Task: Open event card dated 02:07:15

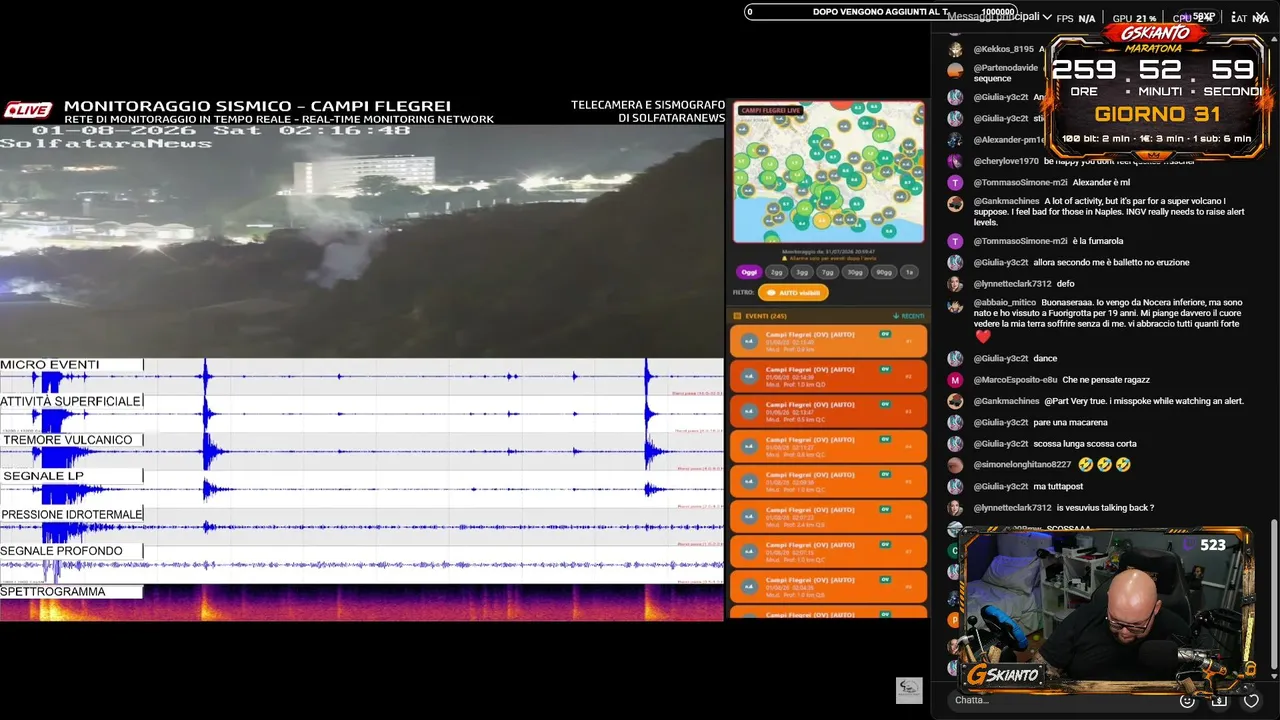Action: tap(828, 551)
